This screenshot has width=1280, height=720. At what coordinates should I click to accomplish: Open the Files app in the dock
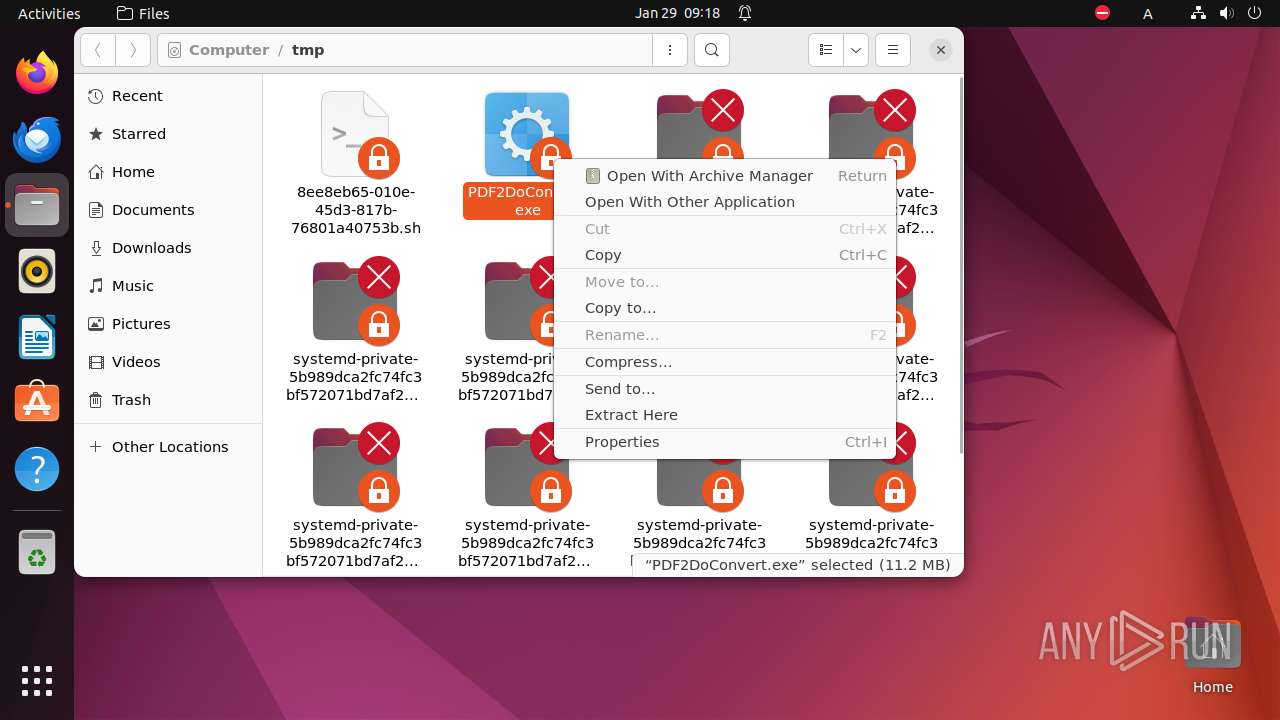[37, 205]
